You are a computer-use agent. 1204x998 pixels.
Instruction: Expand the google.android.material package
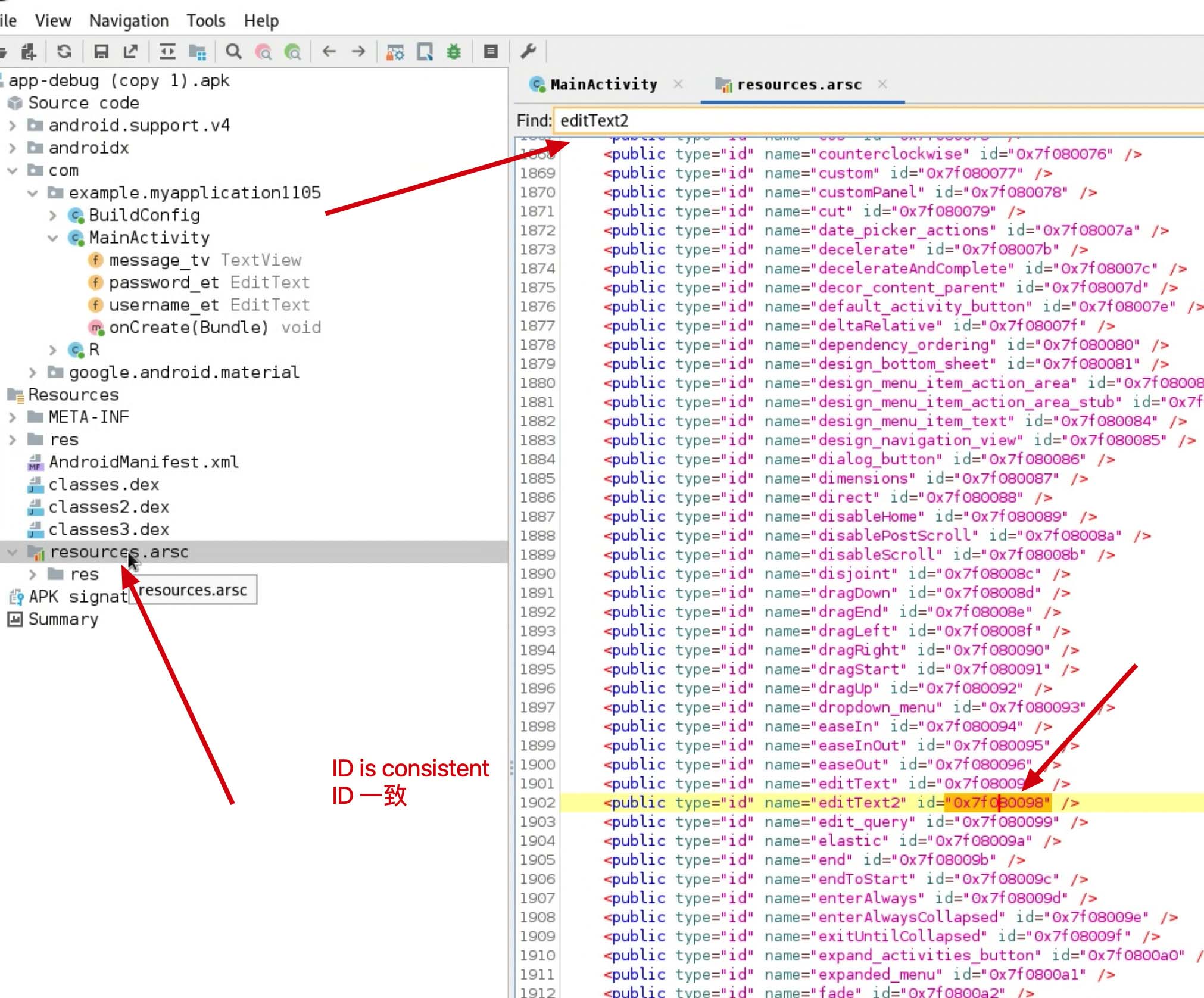33,372
